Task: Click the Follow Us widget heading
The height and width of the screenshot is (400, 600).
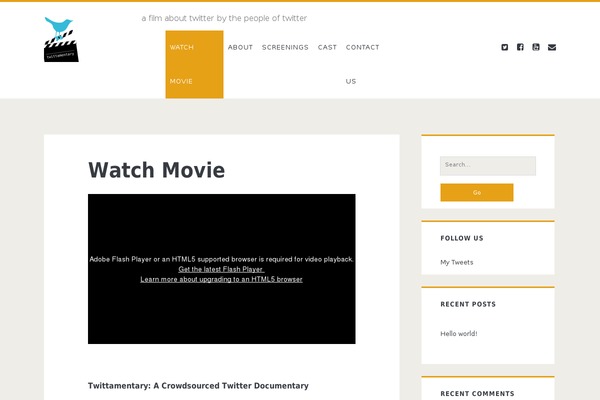Action: (462, 238)
